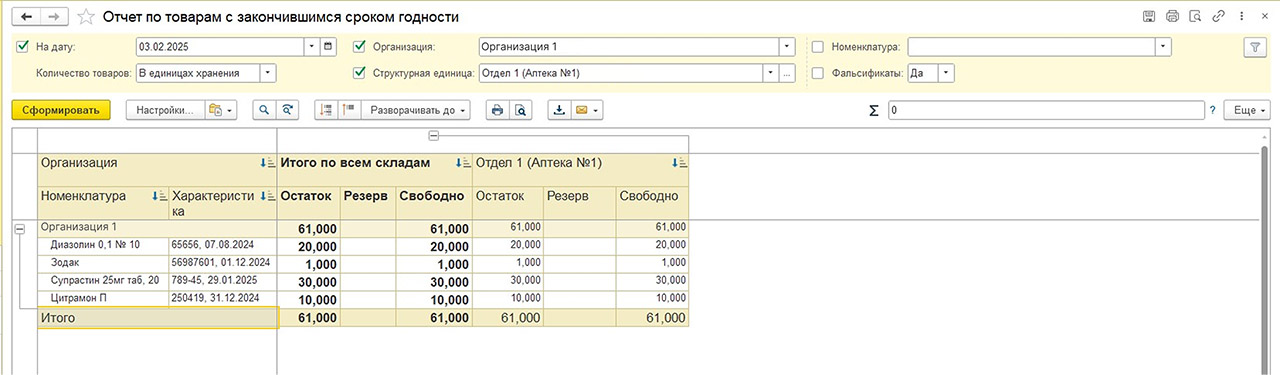
Task: Open Номенклатура dropdown arrow
Action: pos(1163,46)
